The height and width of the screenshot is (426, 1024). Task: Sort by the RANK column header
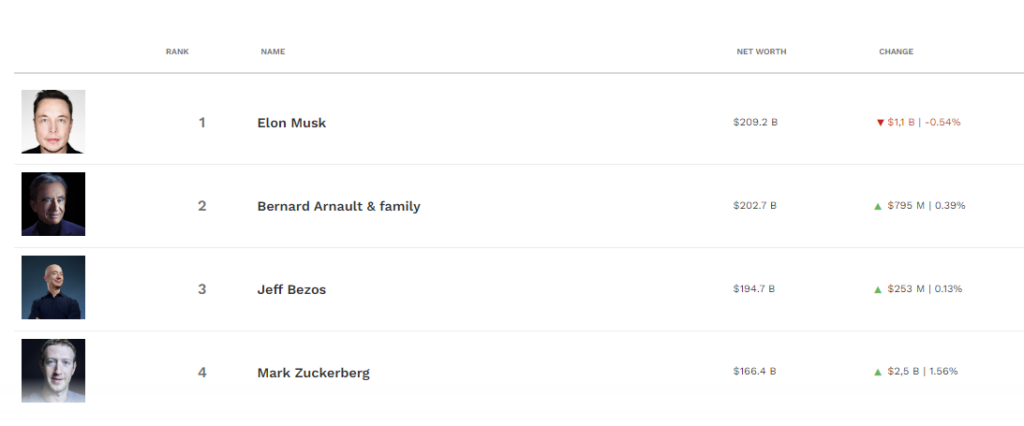[177, 52]
